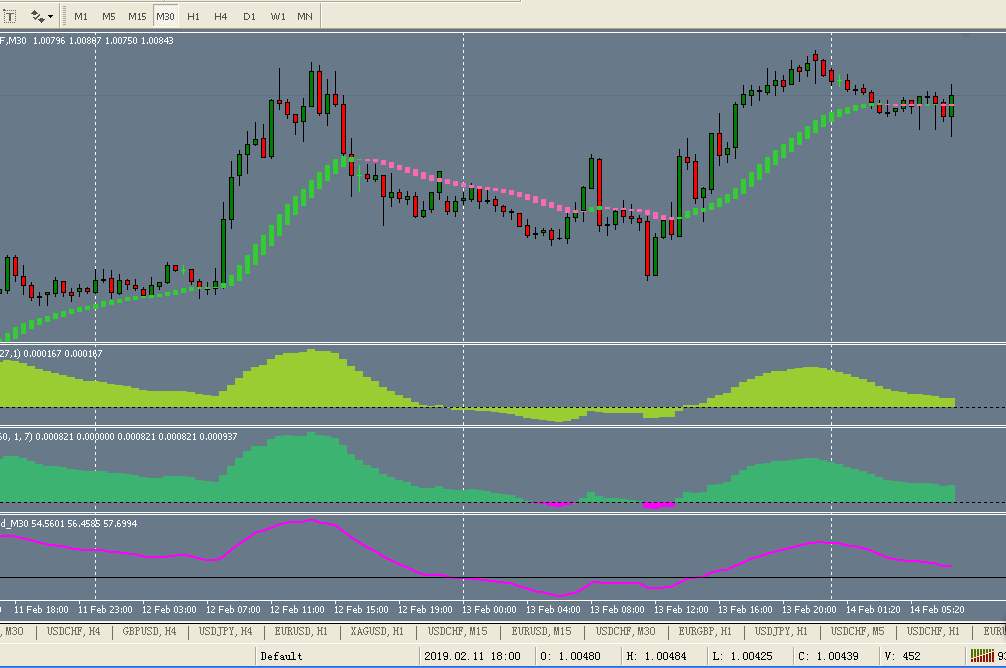The width and height of the screenshot is (1006, 668).
Task: Select the D1 daily timeframe
Action: pos(249,17)
